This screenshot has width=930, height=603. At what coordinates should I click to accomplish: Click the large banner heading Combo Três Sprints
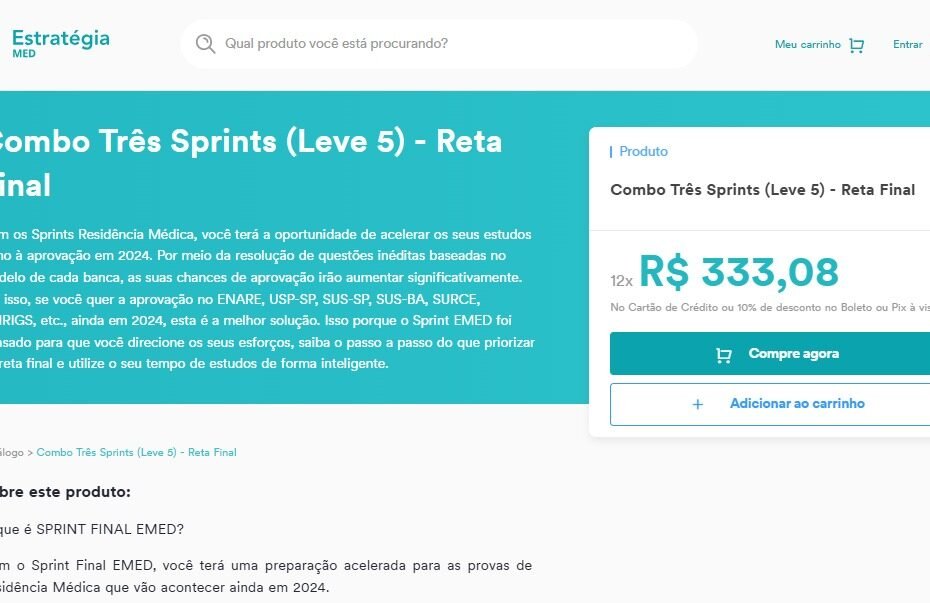[250, 163]
